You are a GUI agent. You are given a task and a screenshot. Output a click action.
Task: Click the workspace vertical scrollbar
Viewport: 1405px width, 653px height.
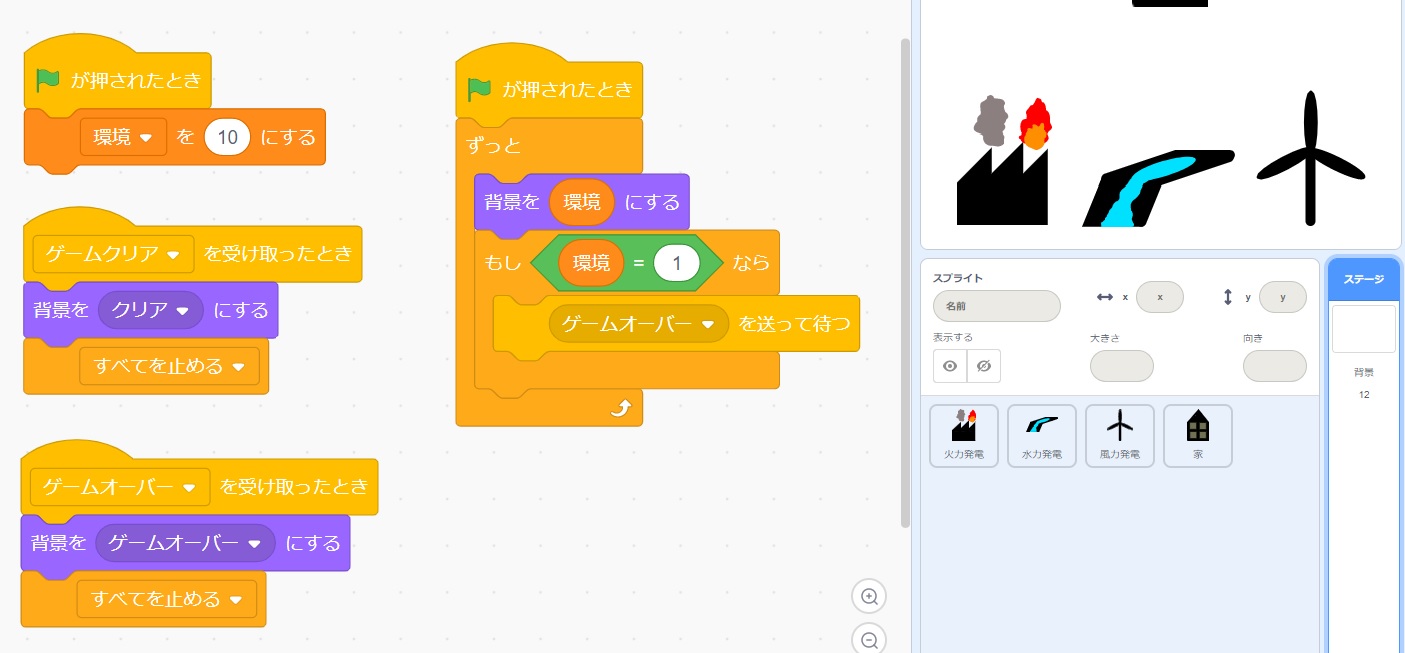pos(906,280)
